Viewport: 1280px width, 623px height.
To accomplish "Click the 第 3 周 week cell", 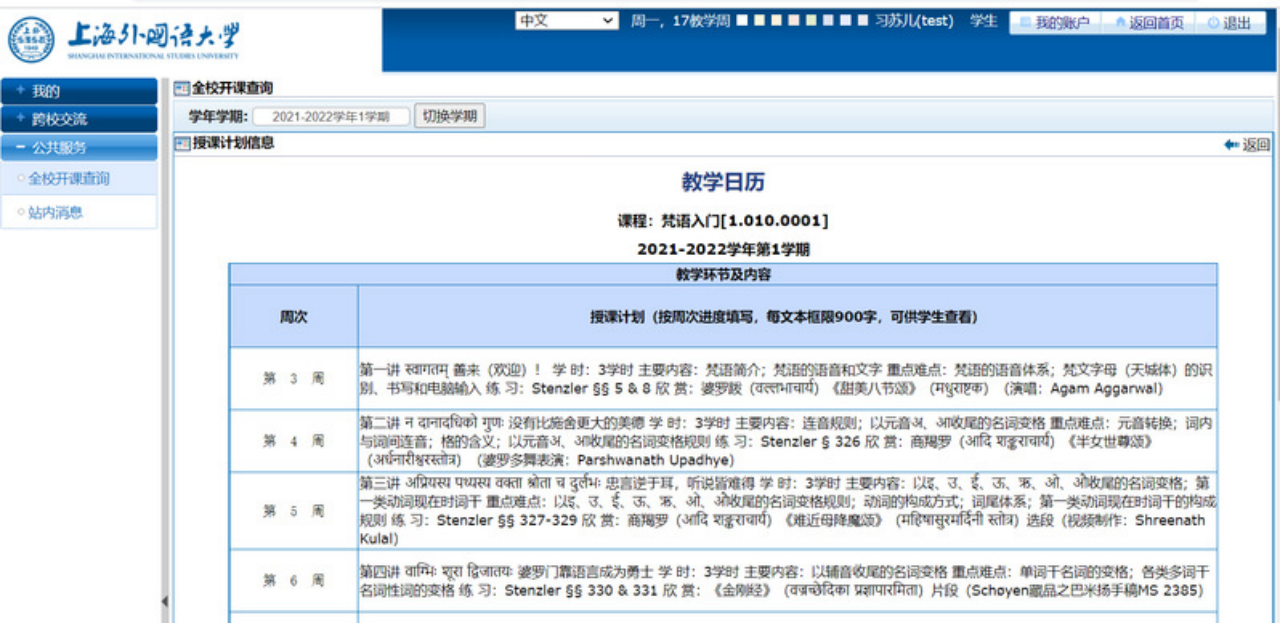I will coord(293,379).
